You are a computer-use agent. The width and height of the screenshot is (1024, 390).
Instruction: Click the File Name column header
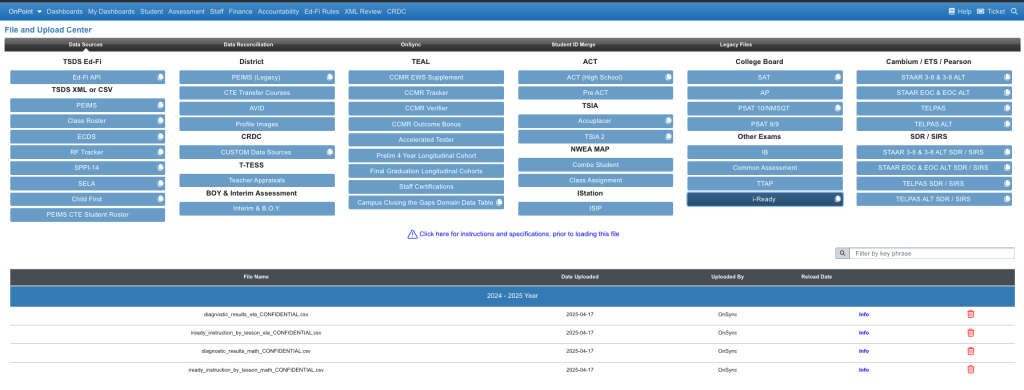(256, 277)
